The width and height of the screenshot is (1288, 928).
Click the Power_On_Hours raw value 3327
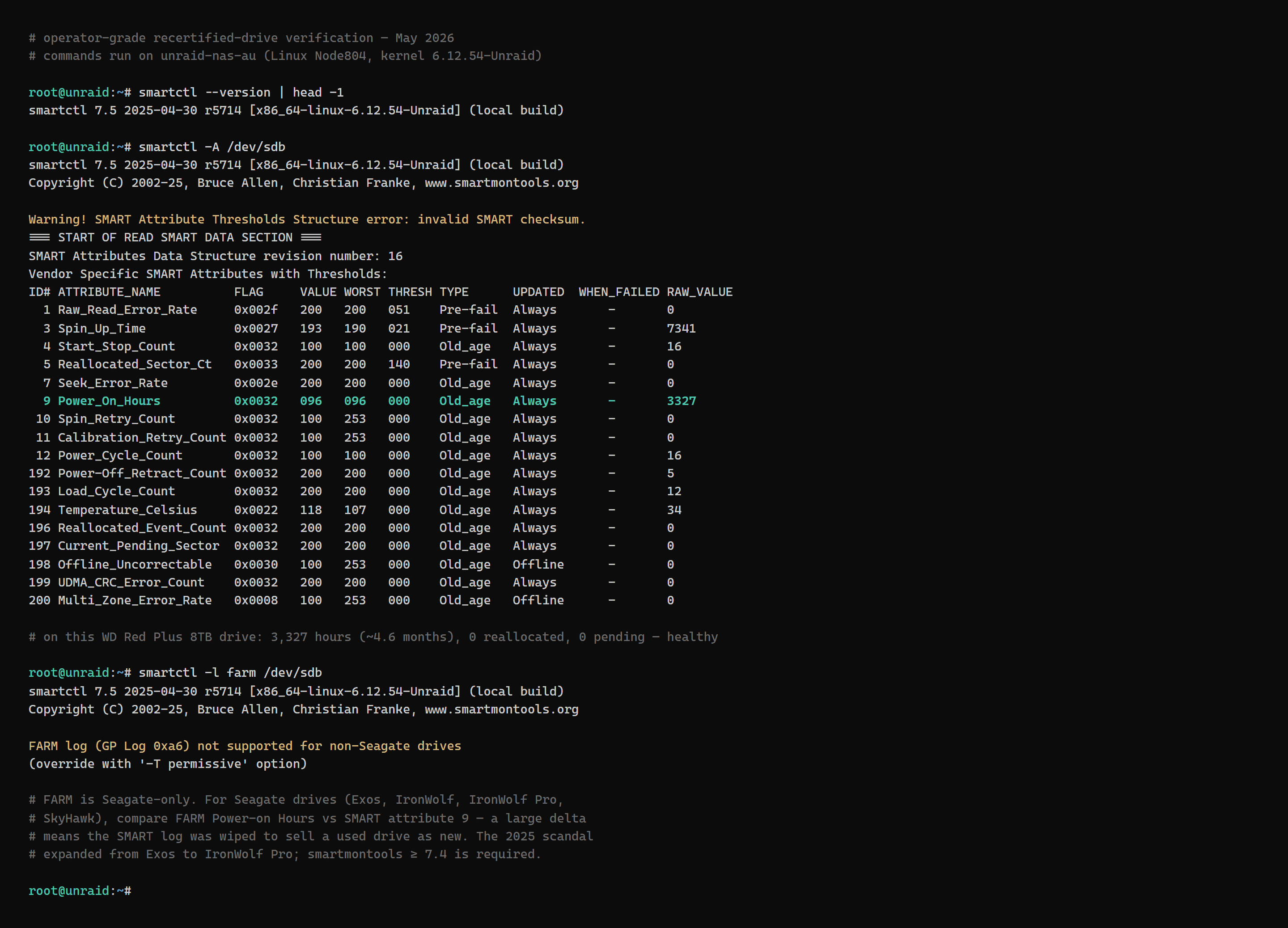point(681,401)
